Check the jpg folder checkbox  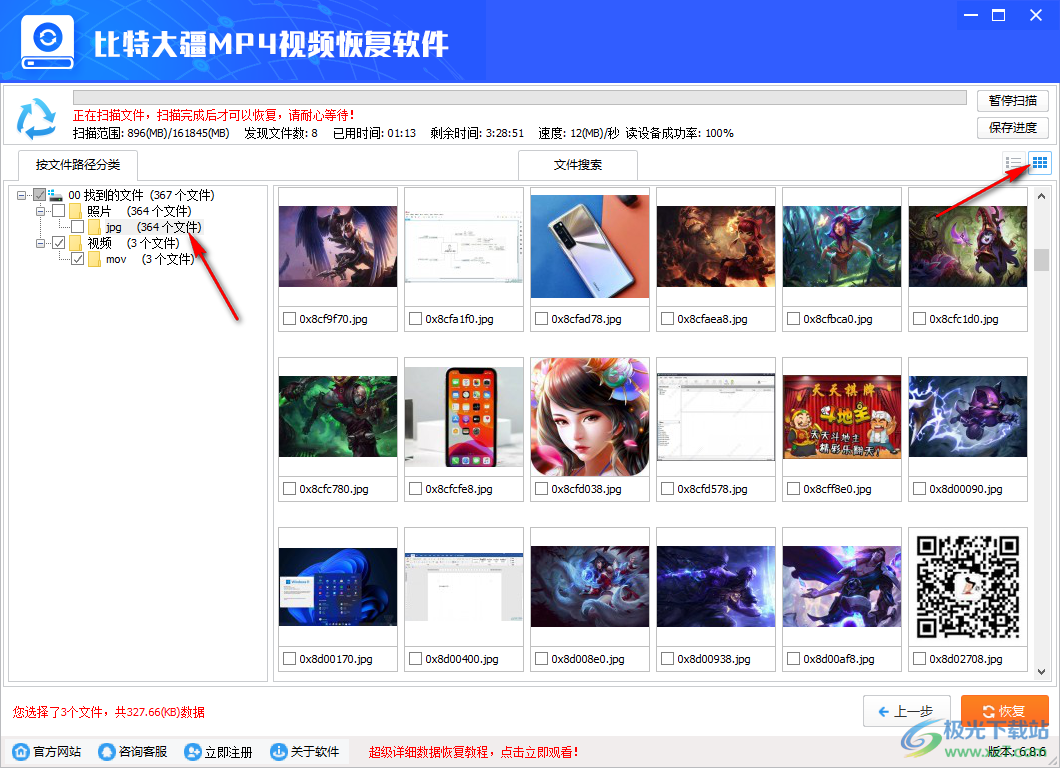coord(78,227)
